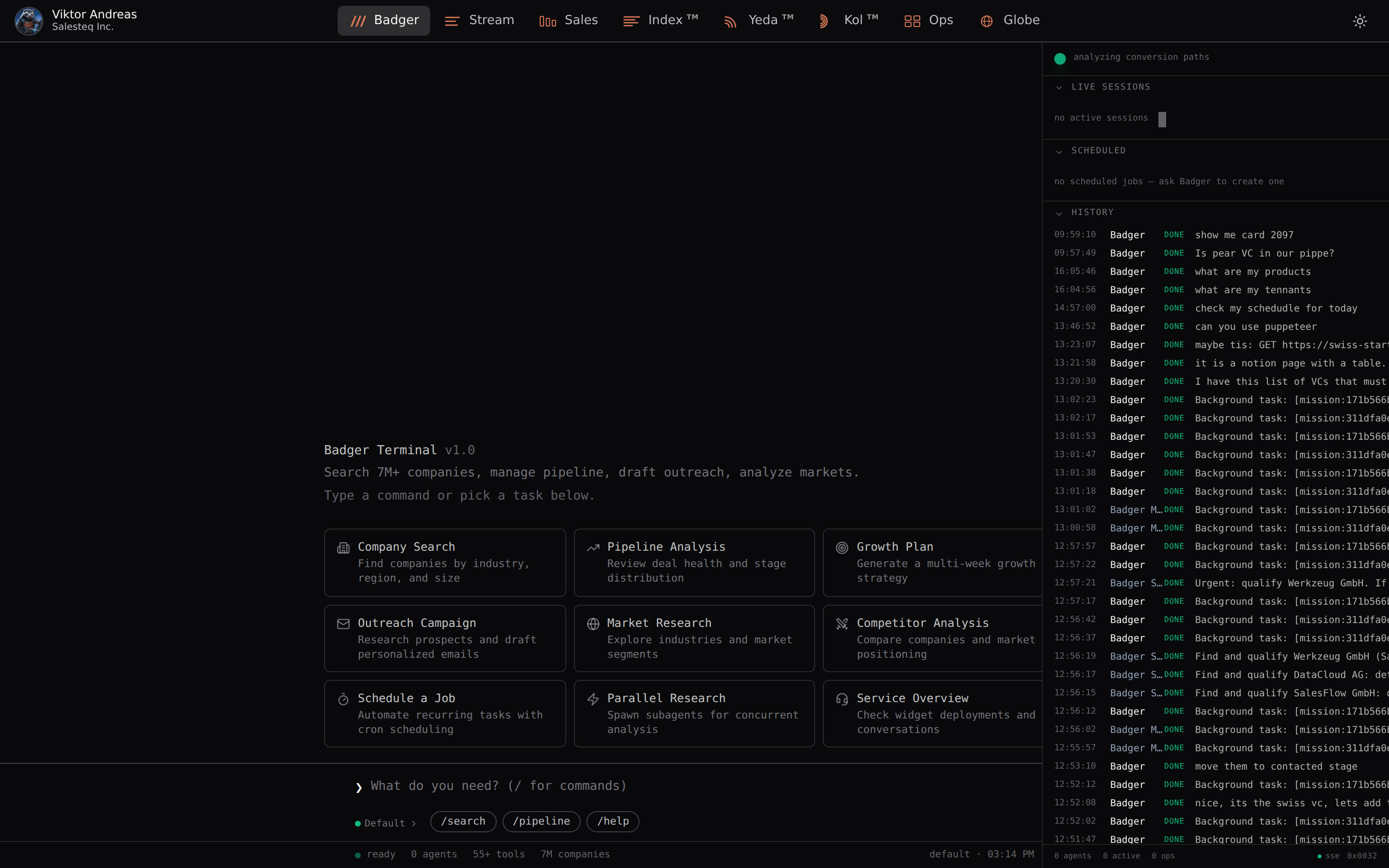Click the Schedule a Job timer icon
The image size is (1389, 868).
(343, 699)
